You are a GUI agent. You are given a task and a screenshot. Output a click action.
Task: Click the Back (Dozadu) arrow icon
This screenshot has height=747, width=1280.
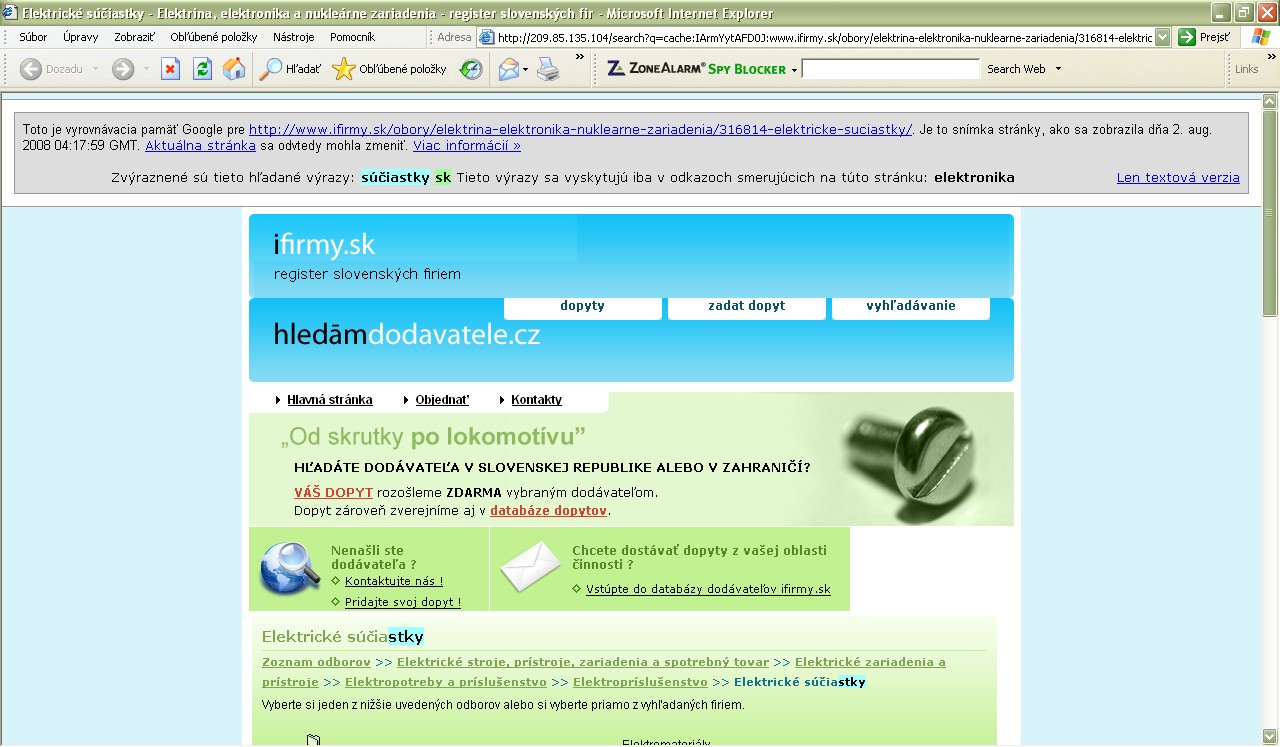click(x=30, y=69)
